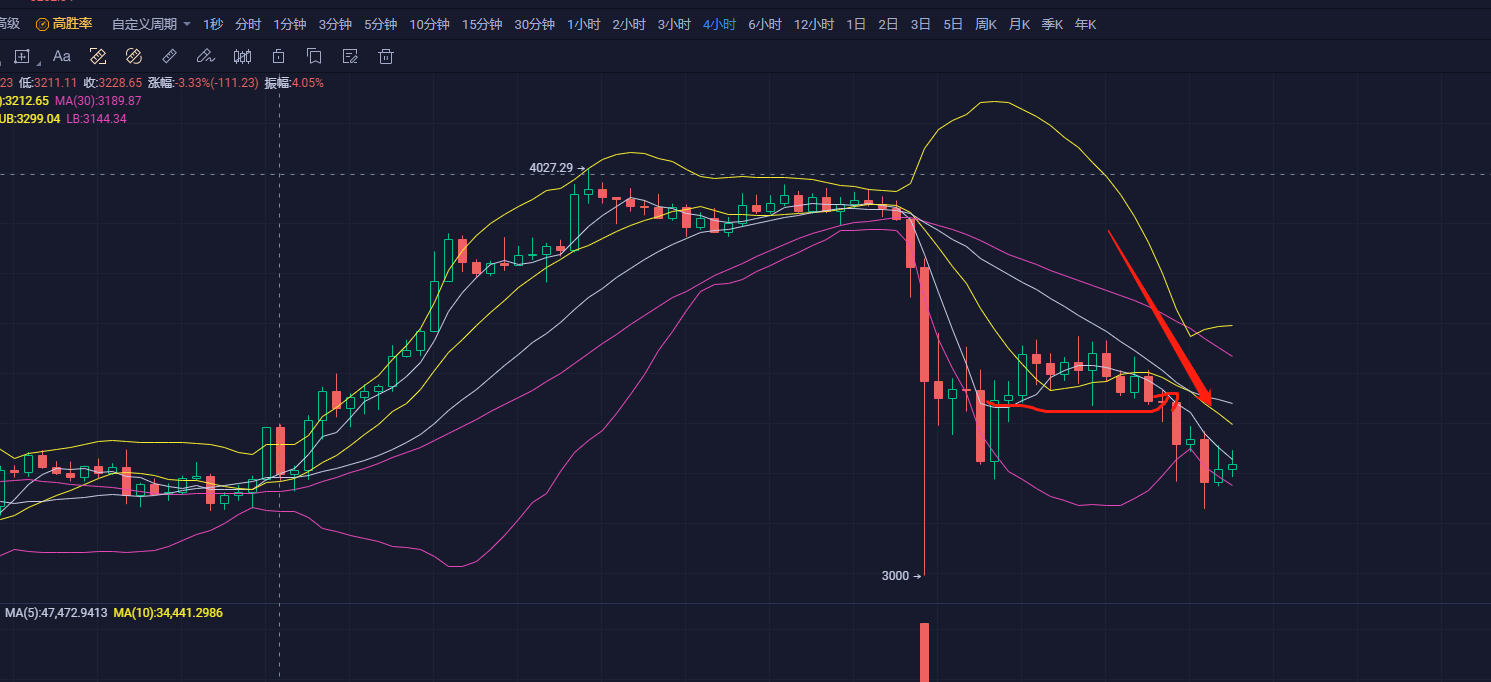Switch to 5日 interval
The width and height of the screenshot is (1491, 682).
click(953, 24)
